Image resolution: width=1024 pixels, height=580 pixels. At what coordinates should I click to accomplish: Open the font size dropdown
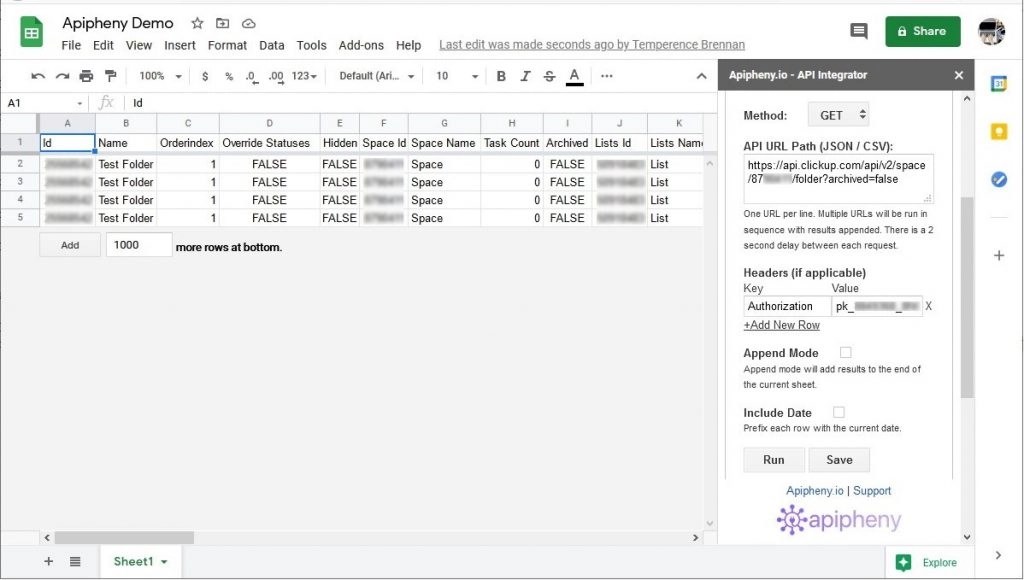click(x=466, y=76)
